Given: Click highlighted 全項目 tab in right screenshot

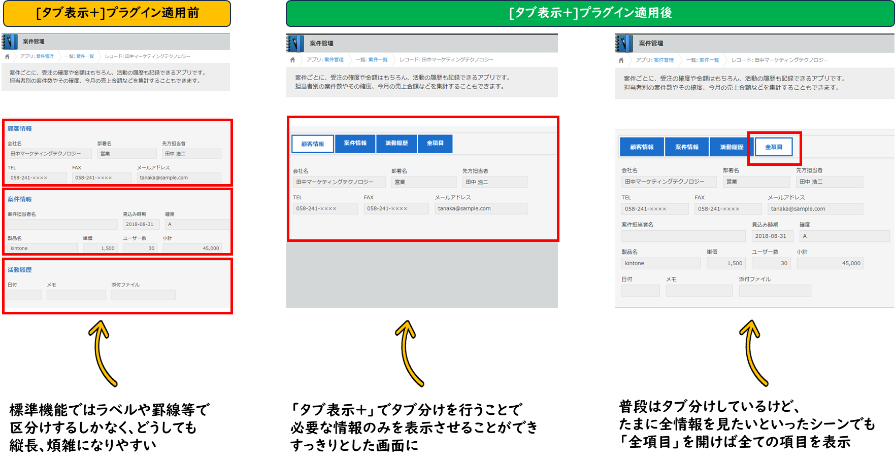Looking at the screenshot, I should pyautogui.click(x=773, y=147).
